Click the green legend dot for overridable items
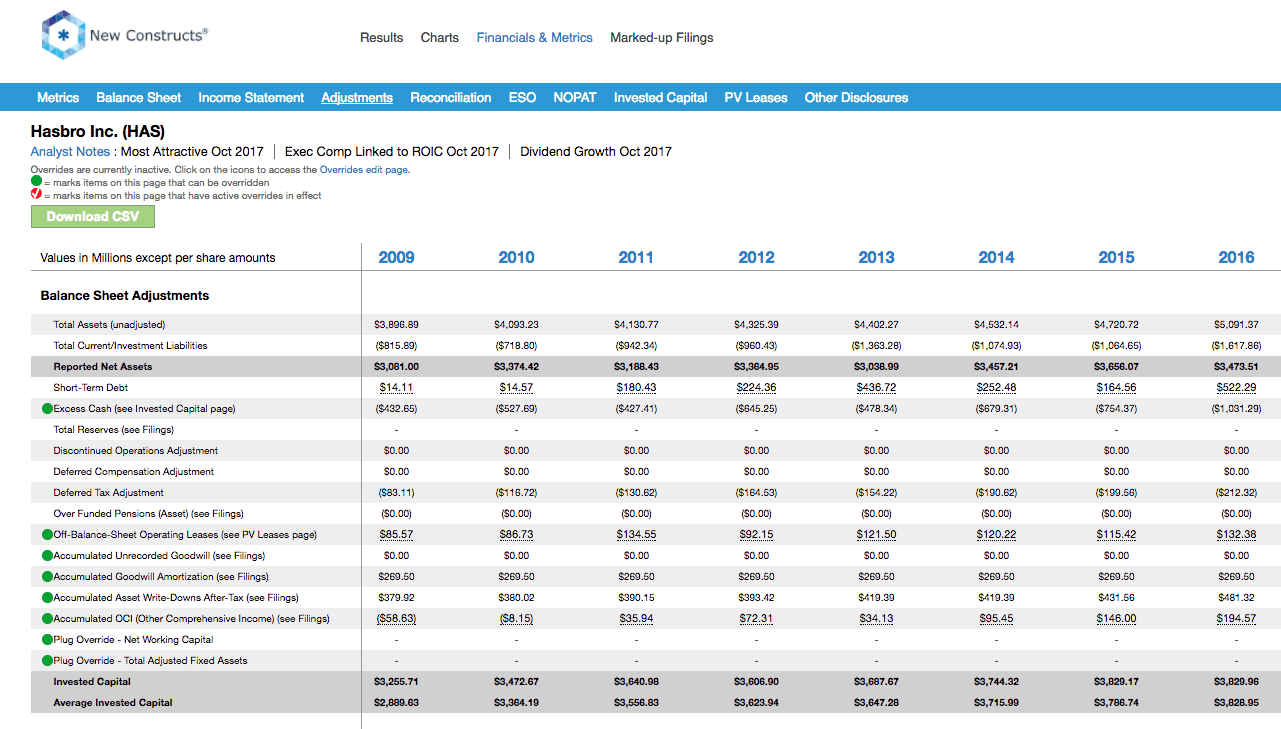Viewport: 1281px width, 729px height. click(x=36, y=182)
